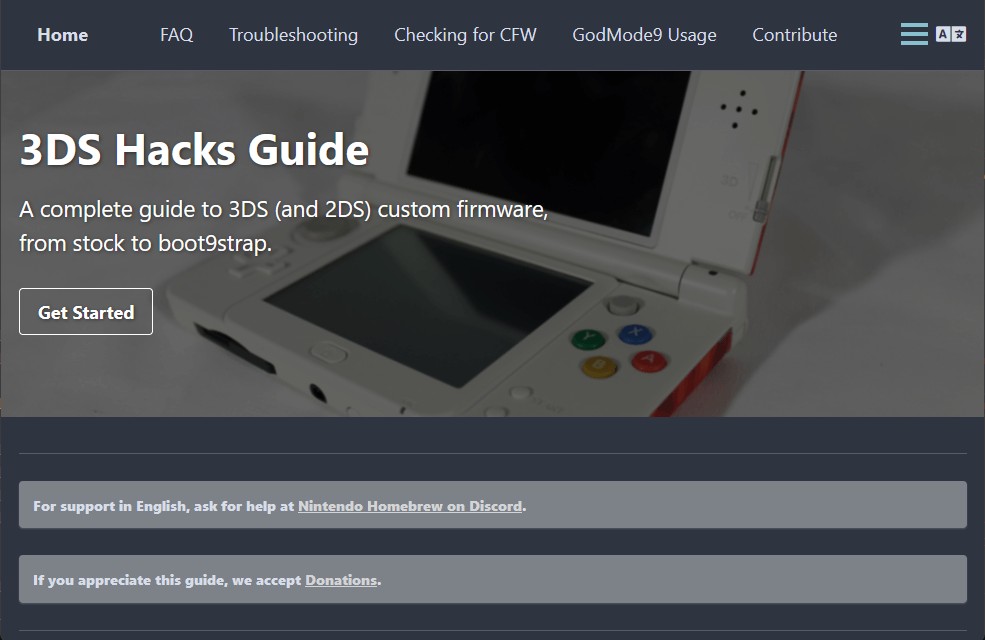The image size is (985, 640).
Task: Open the Donations link
Action: tap(341, 580)
